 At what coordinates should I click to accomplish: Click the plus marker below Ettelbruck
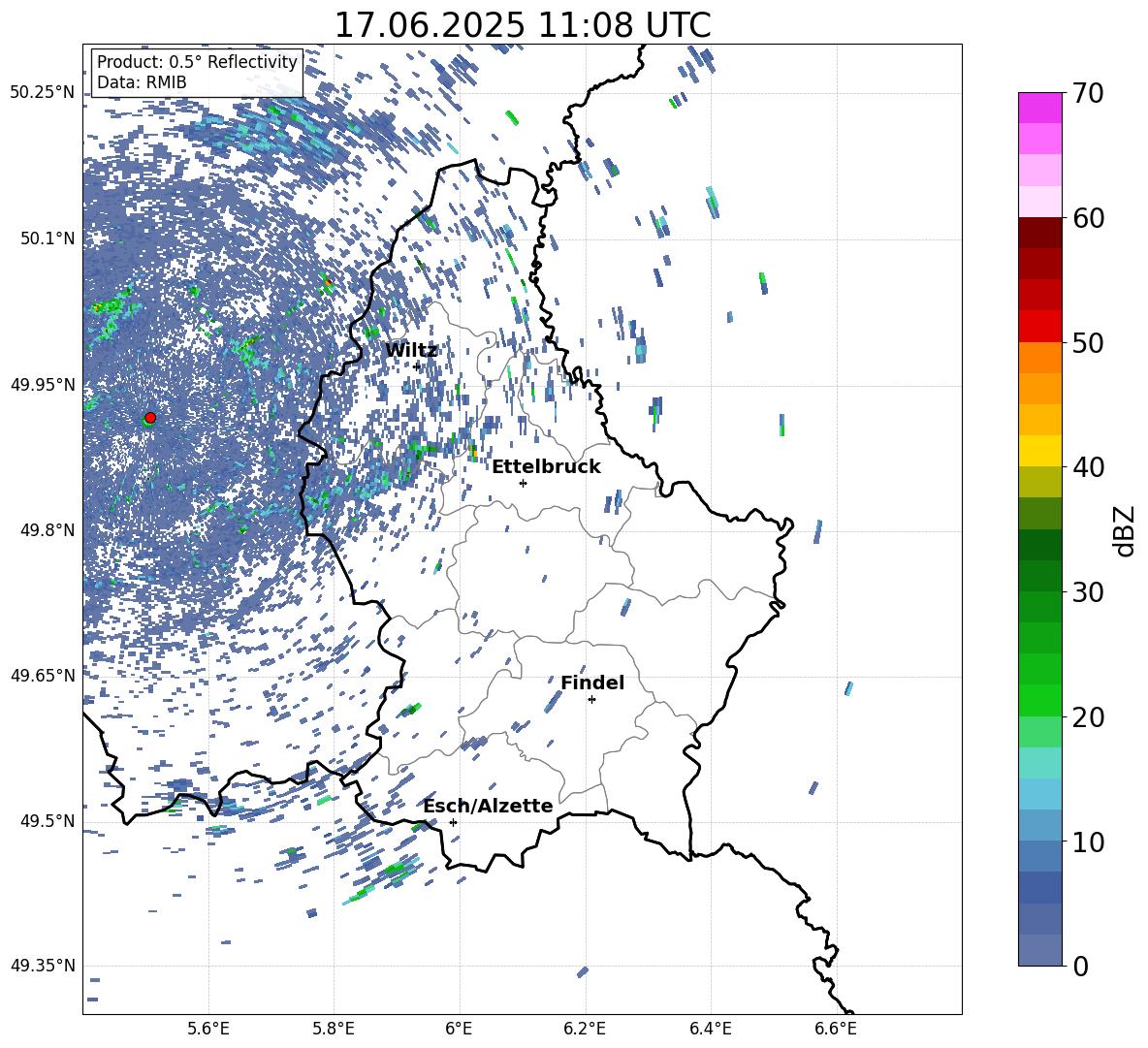click(523, 483)
